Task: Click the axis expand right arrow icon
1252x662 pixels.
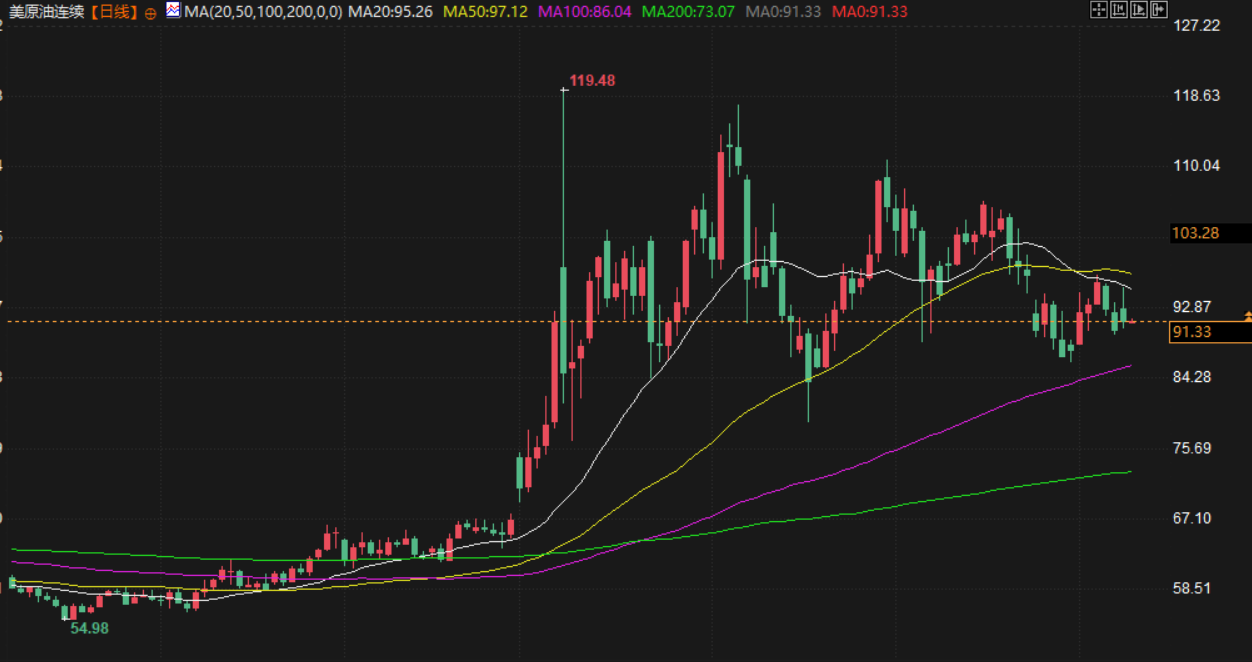Action: 1139,10
